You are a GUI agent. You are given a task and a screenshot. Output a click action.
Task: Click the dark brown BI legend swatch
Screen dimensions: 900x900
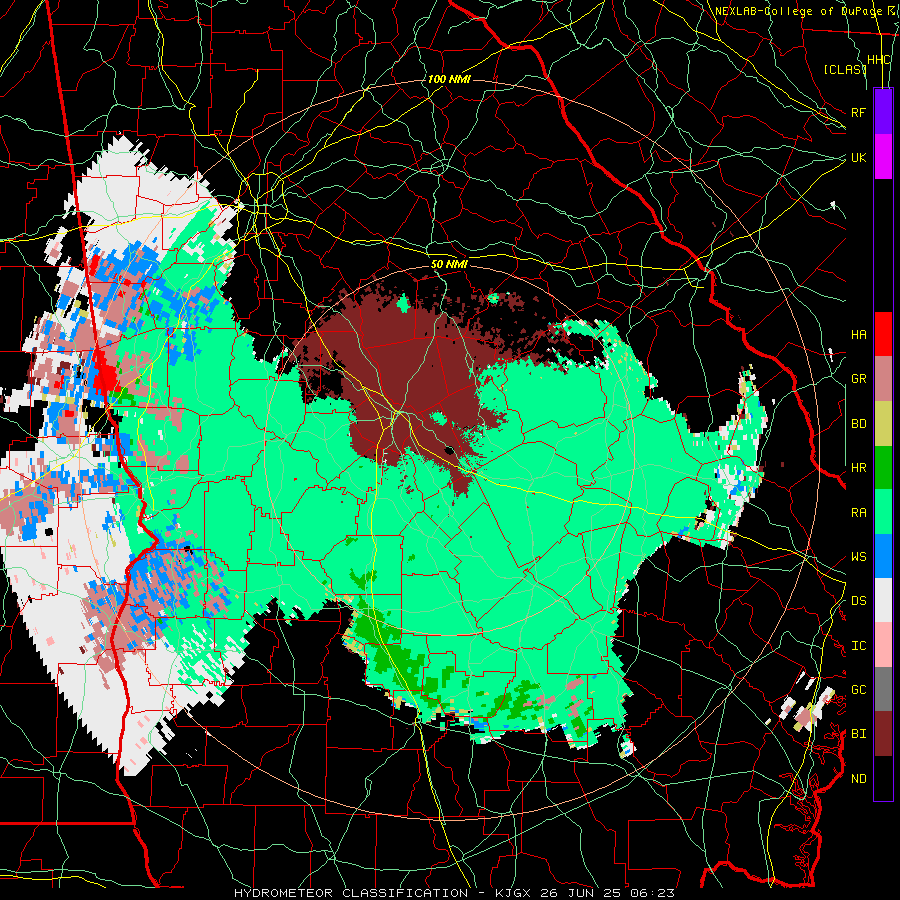tap(883, 734)
